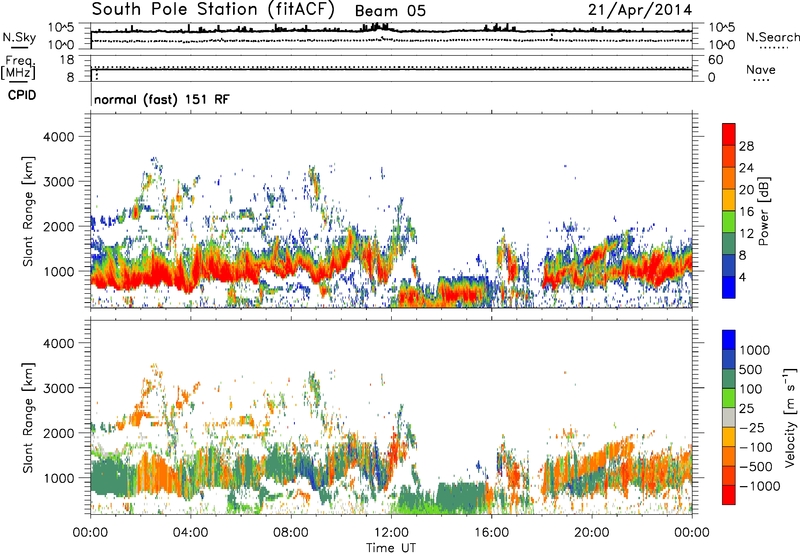Click the red bottom segment of the Velocity colorbar
Viewport: 800px width, 554px height.
[729, 495]
